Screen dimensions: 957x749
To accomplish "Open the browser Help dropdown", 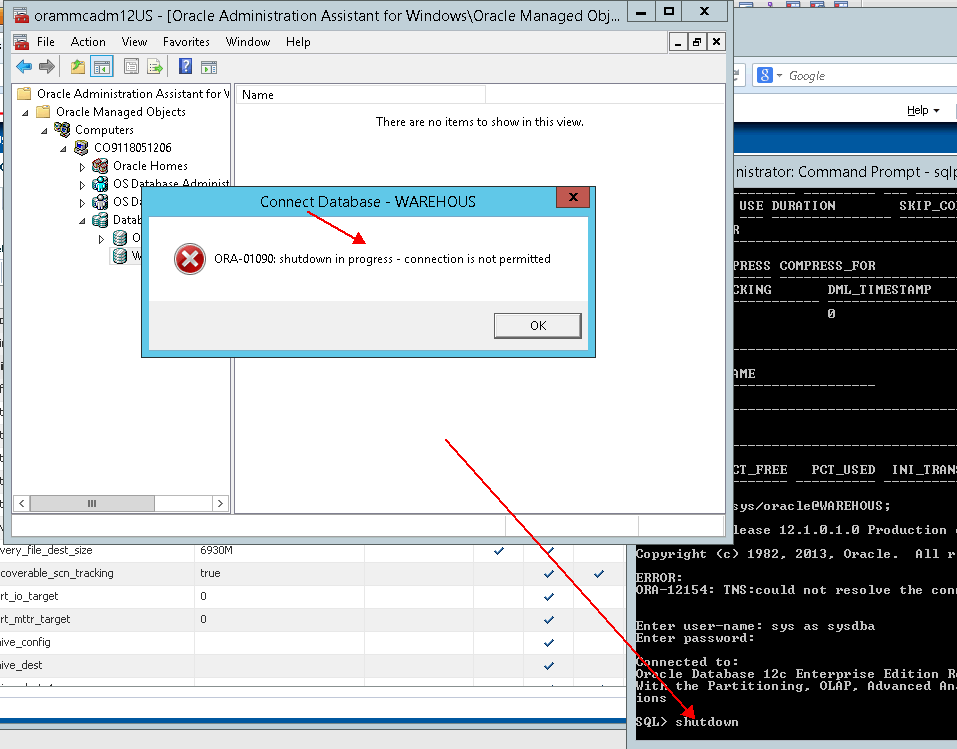I will (923, 110).
